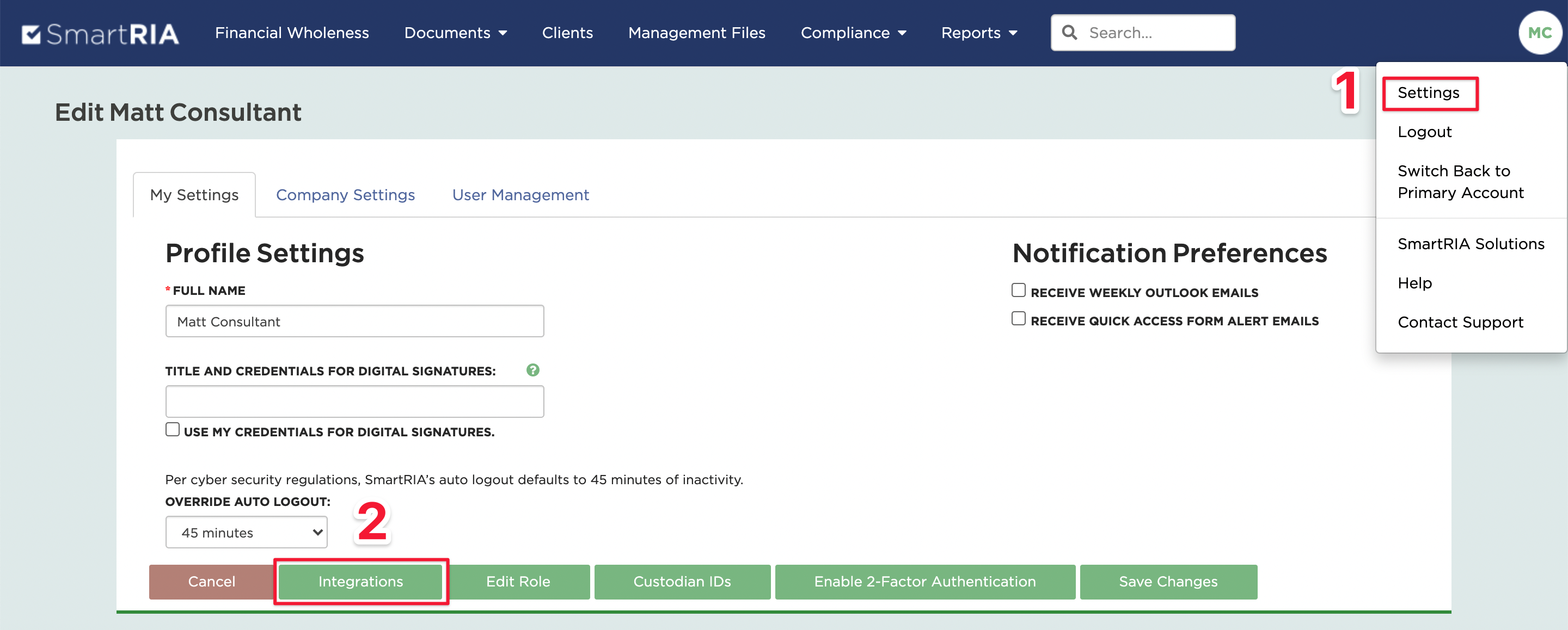Expand the Documents menu
The image size is (1568, 630).
(455, 33)
